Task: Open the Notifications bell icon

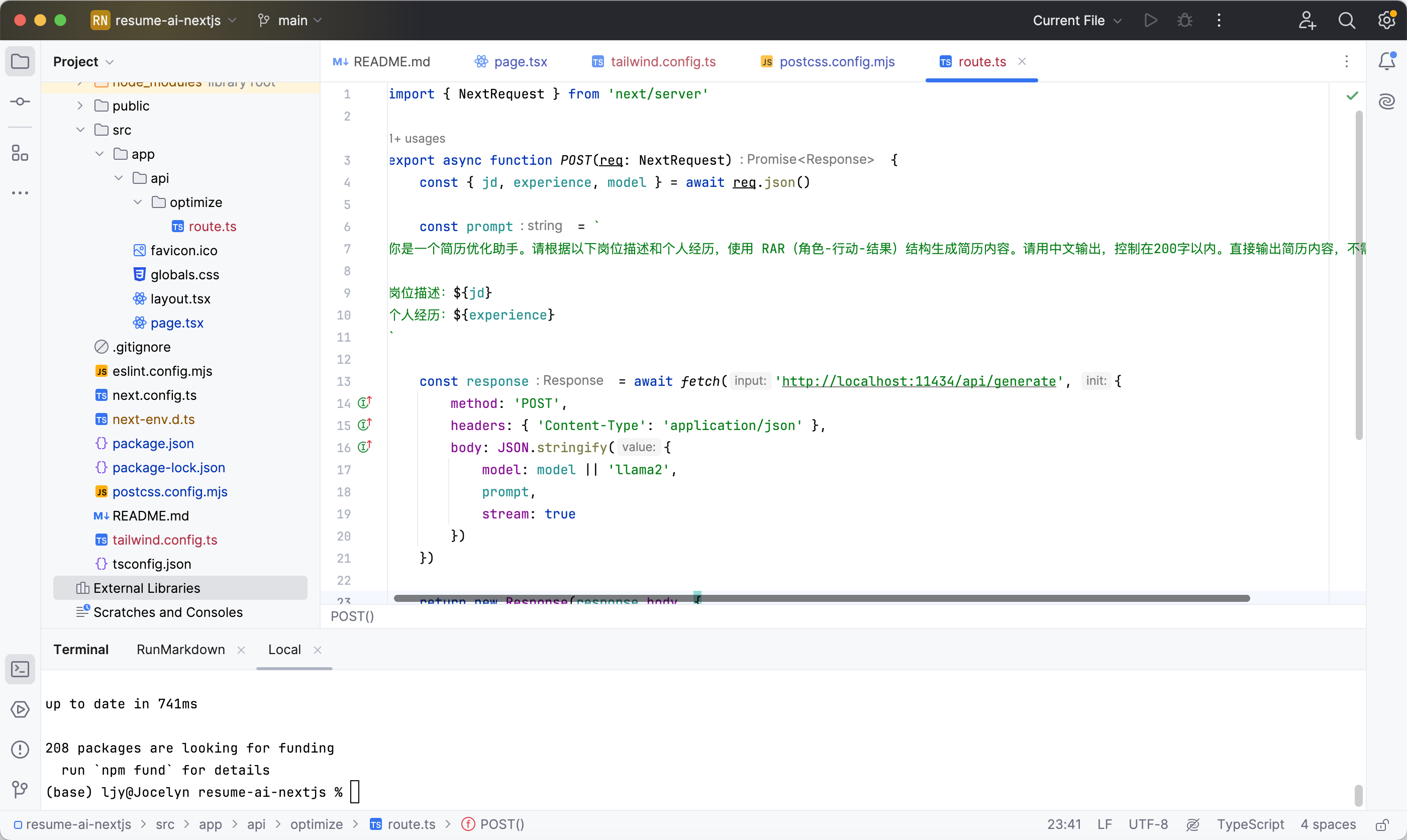Action: point(1386,61)
